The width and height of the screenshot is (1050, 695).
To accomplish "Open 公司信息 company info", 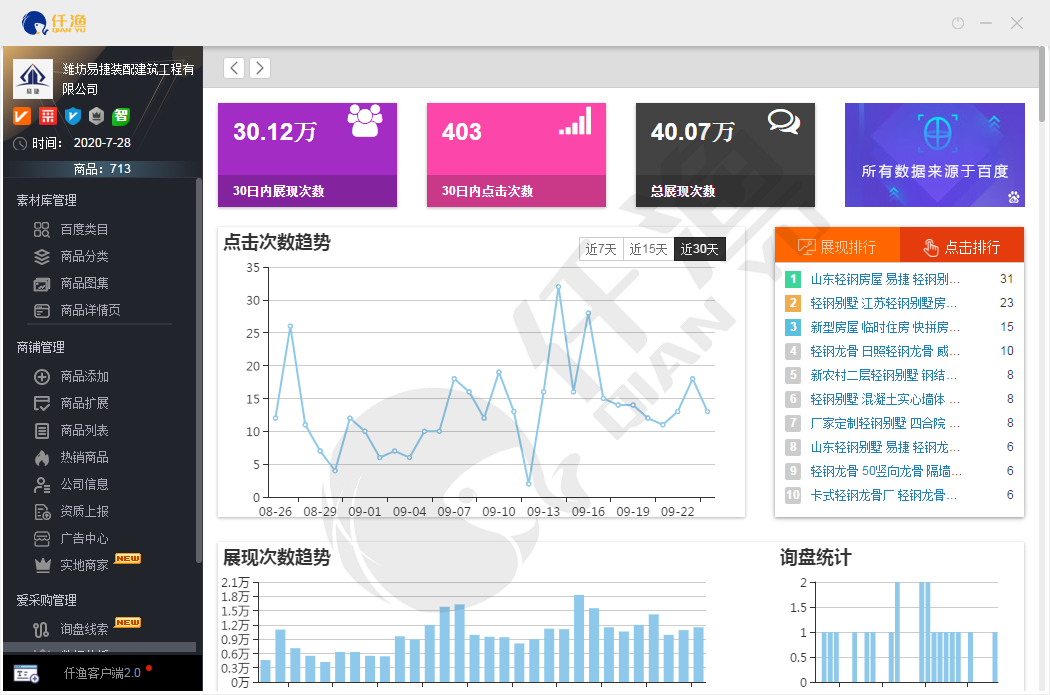I will [x=84, y=484].
